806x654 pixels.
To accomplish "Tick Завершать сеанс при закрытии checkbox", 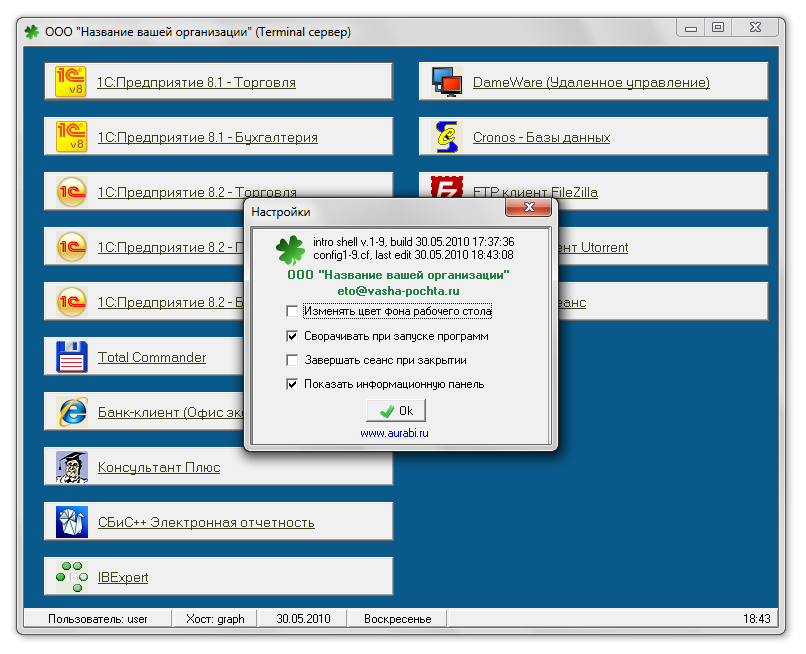I will click(x=292, y=360).
